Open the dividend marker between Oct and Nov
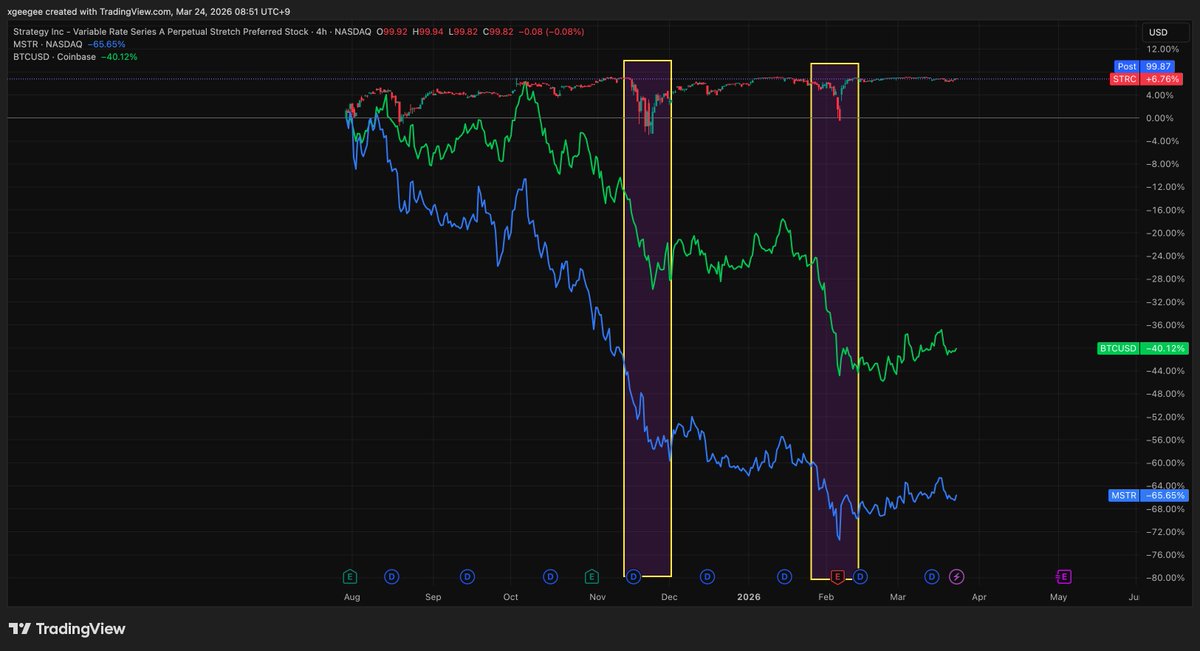 coord(550,576)
